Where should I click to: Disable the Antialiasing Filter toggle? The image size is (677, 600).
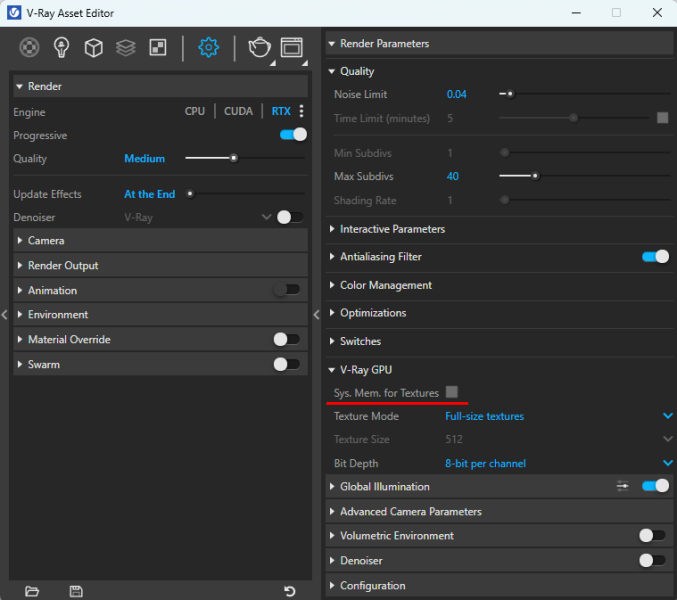click(655, 256)
